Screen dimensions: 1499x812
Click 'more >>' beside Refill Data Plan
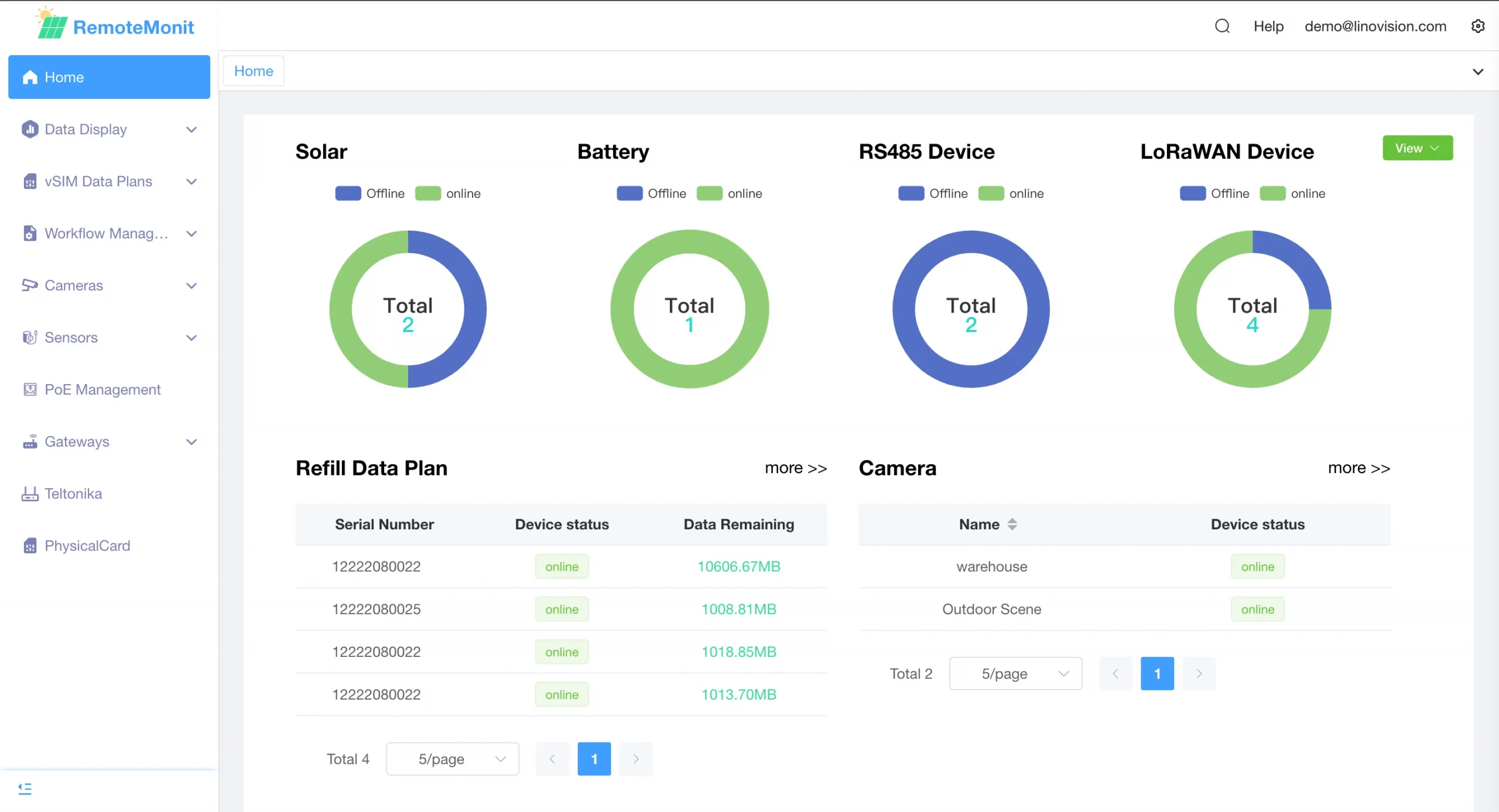pos(795,468)
